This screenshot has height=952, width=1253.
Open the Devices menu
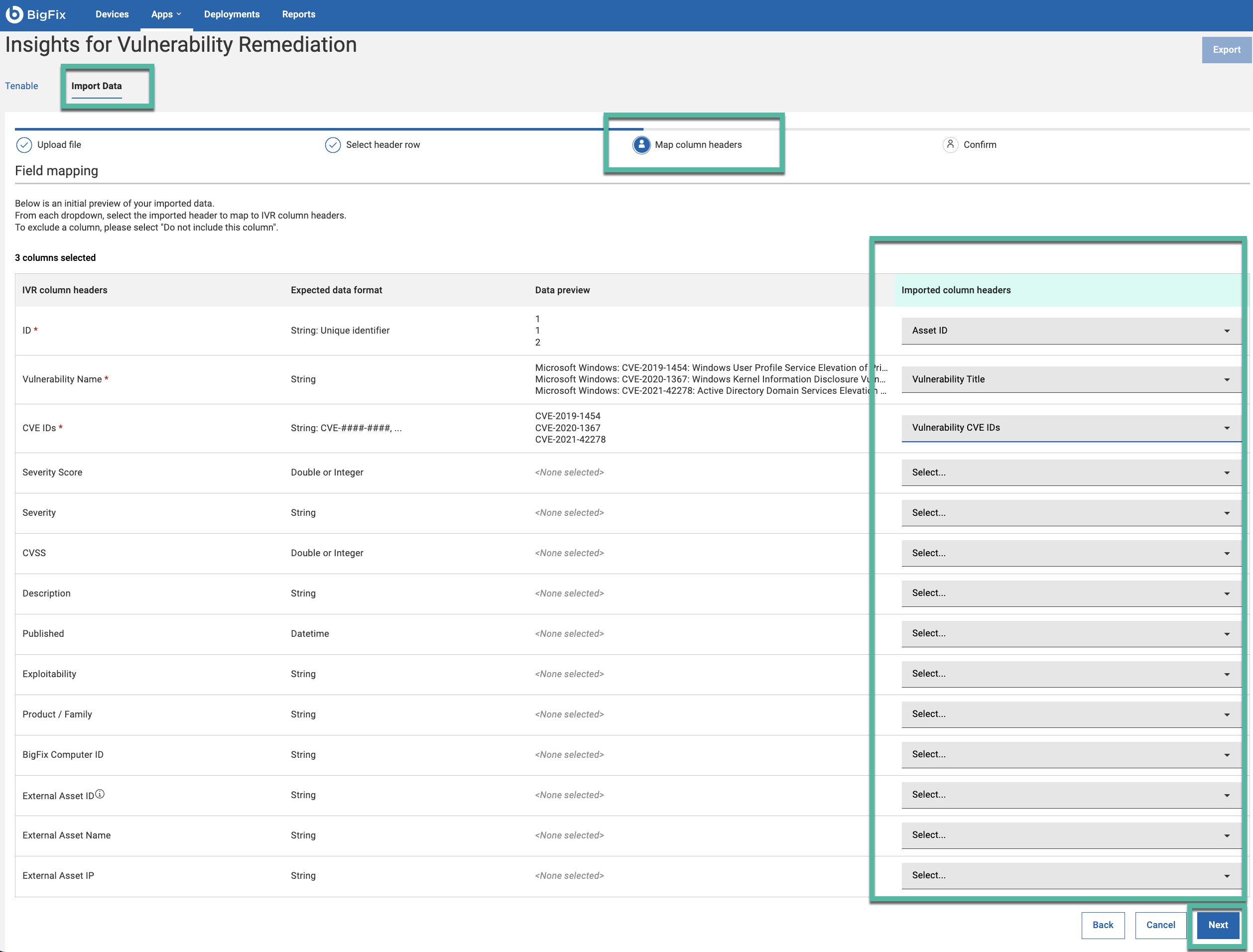(x=112, y=14)
